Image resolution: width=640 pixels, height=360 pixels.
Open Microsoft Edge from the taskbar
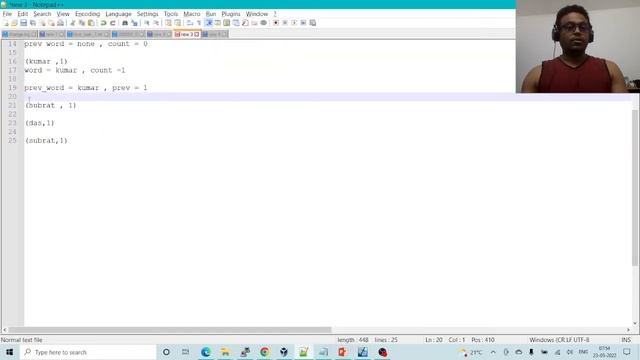[x=206, y=352]
